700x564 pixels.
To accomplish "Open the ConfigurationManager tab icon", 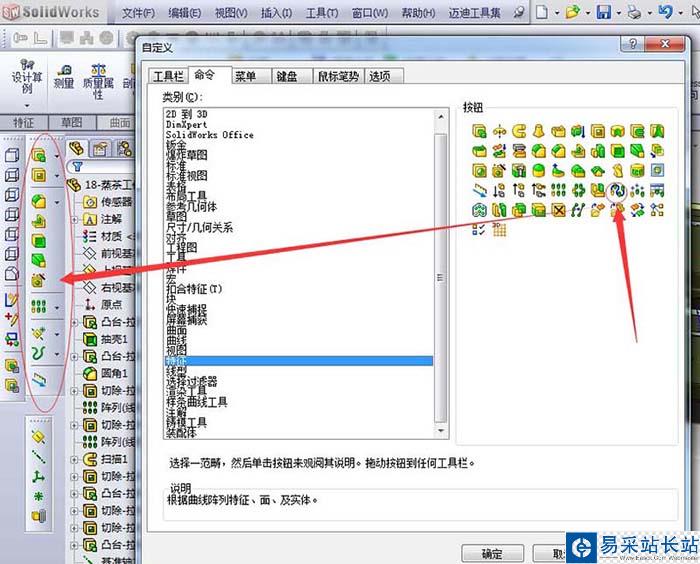I will 125,149.
